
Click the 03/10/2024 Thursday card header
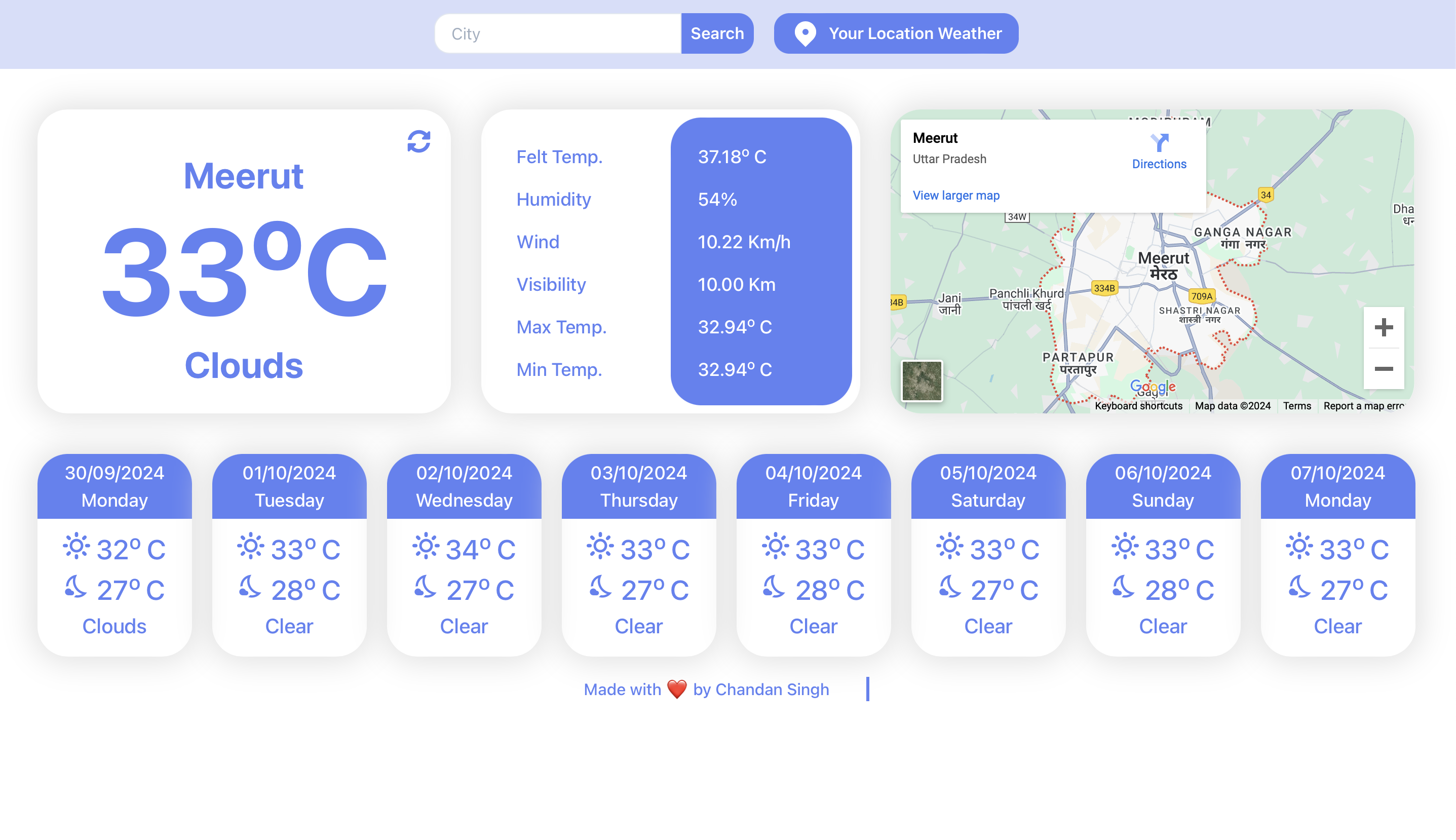(639, 486)
